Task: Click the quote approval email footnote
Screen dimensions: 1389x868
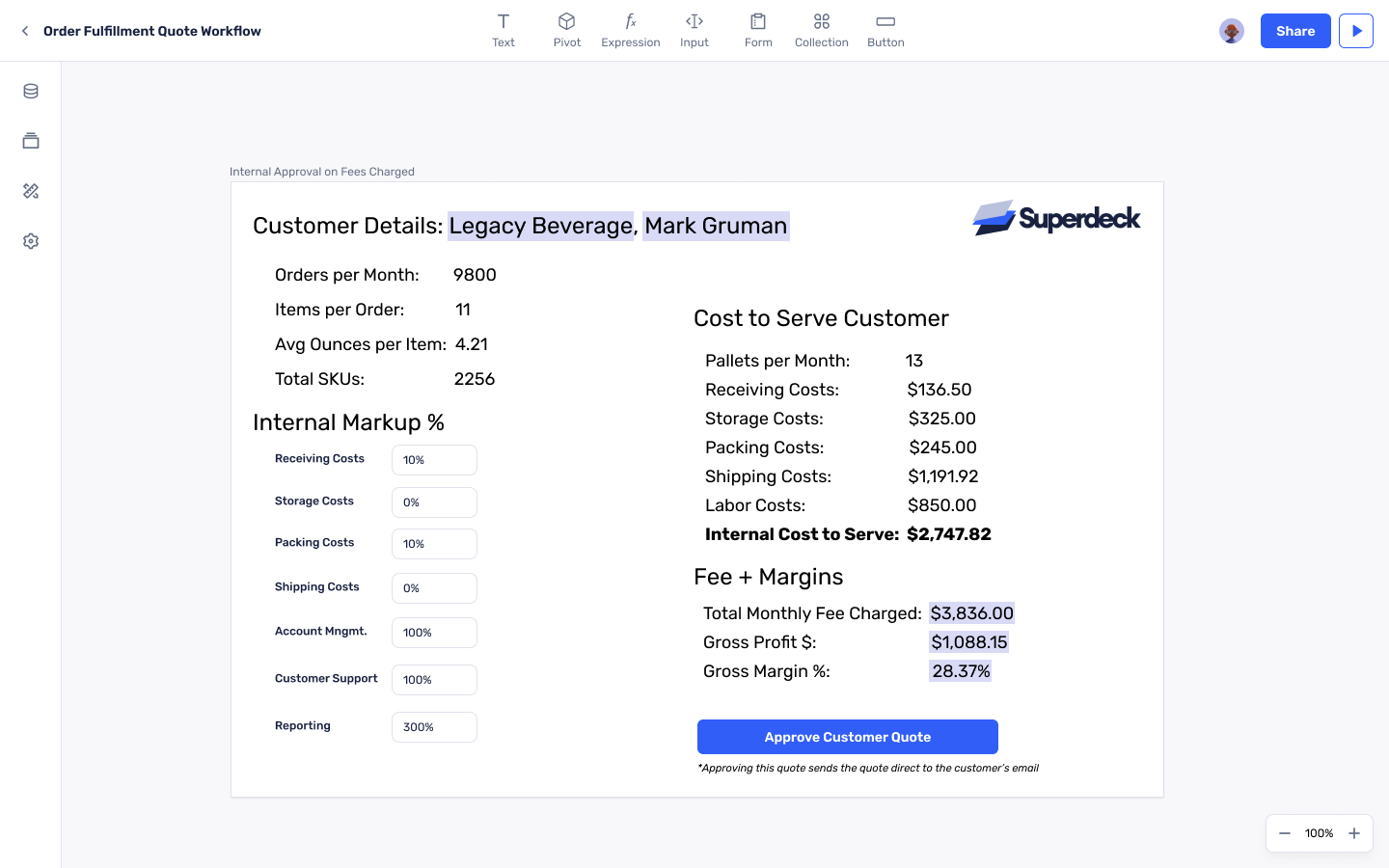Action: (x=868, y=769)
